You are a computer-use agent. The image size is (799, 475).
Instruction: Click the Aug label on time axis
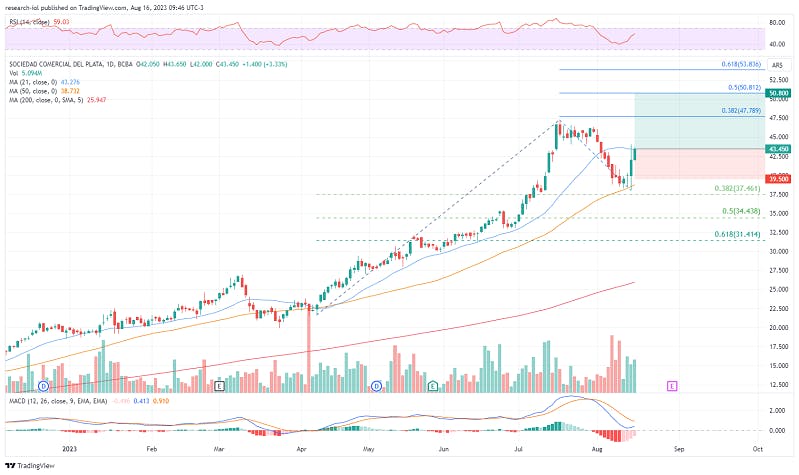pyautogui.click(x=597, y=449)
